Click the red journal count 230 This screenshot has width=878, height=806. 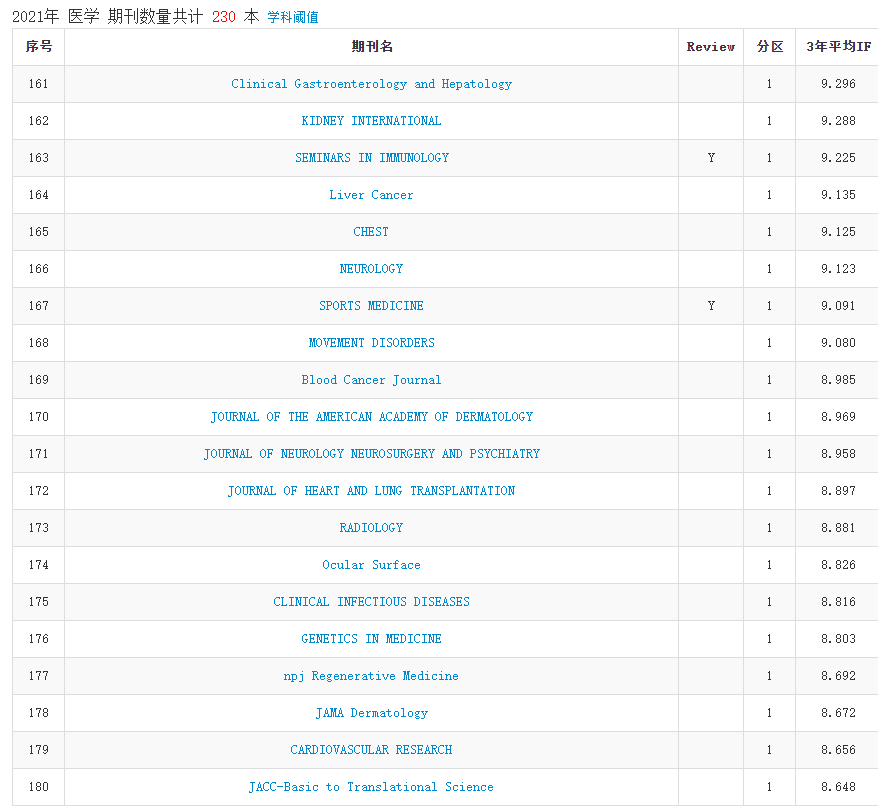tap(224, 17)
